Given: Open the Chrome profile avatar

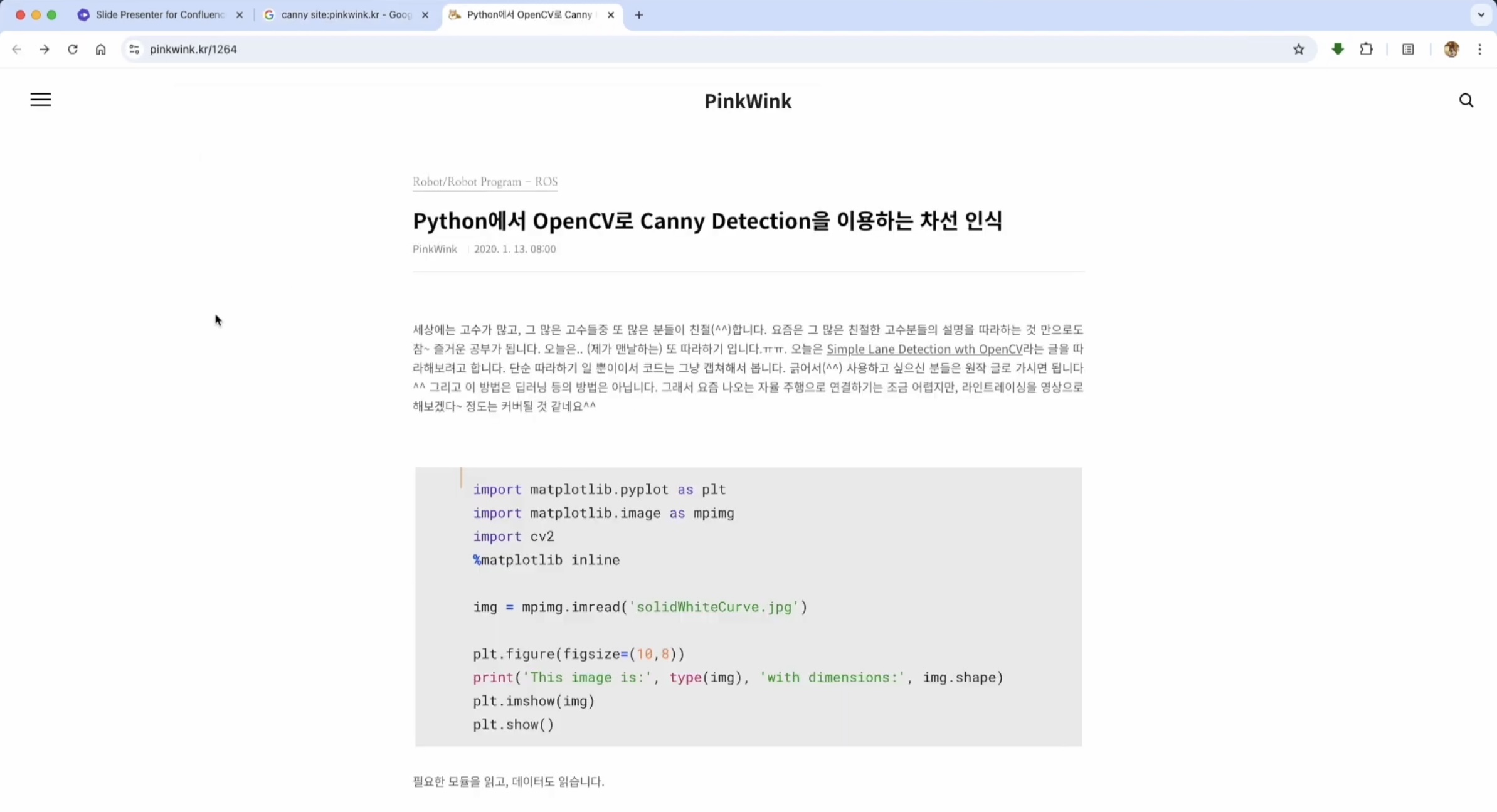Looking at the screenshot, I should (1451, 49).
